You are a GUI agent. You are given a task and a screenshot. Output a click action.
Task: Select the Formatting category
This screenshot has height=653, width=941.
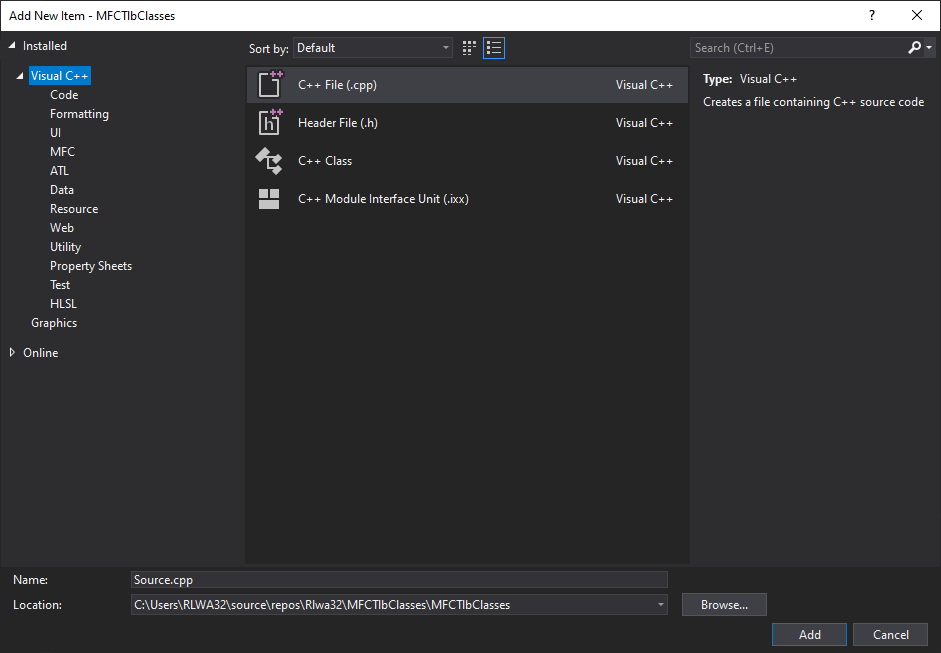(79, 114)
